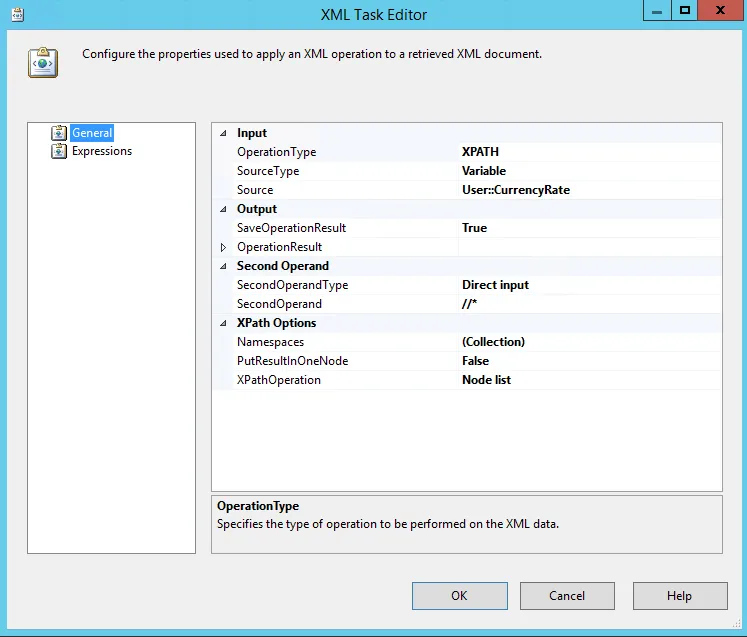Select the SourceType Variable value
The width and height of the screenshot is (747, 637).
590,171
